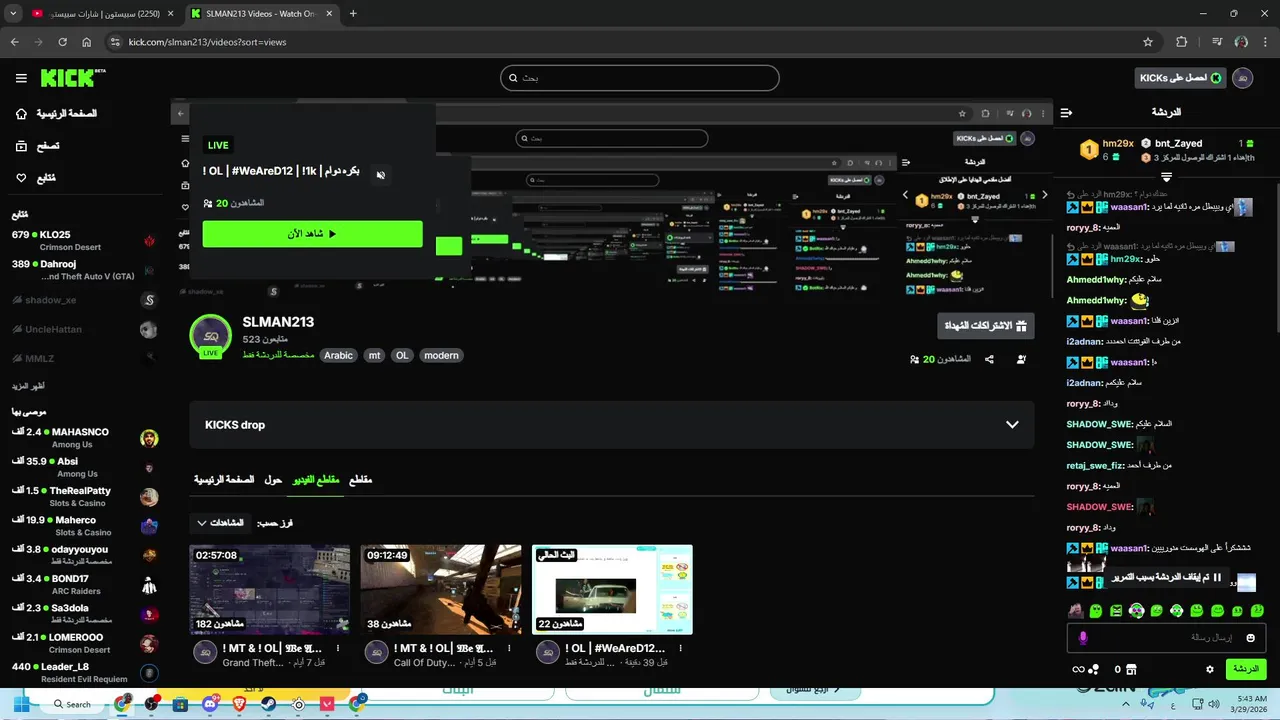Image resolution: width=1280 pixels, height=720 pixels.
Task: Expand the chat leaderboard chevron
Action: coord(1166,177)
